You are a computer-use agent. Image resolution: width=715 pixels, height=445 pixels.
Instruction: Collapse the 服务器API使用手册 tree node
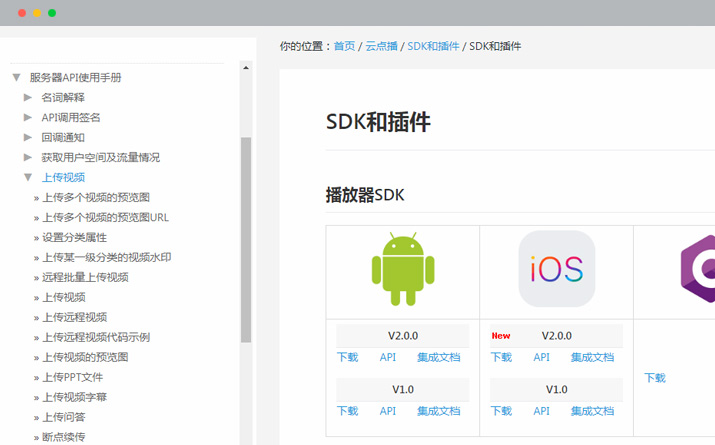tap(16, 77)
